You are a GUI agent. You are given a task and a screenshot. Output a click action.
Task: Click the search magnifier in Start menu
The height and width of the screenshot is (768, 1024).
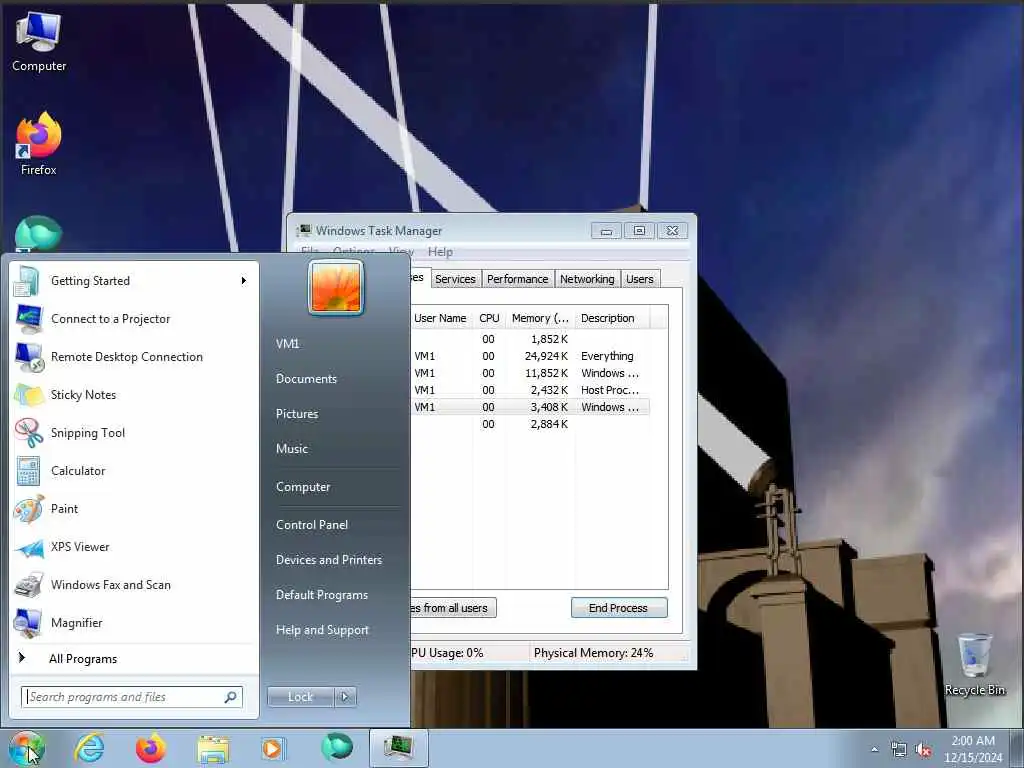(x=231, y=697)
